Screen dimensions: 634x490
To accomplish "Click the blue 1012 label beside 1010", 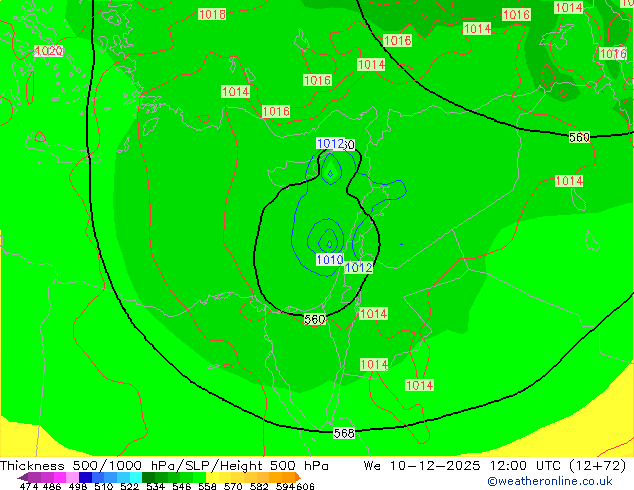I will [x=359, y=267].
